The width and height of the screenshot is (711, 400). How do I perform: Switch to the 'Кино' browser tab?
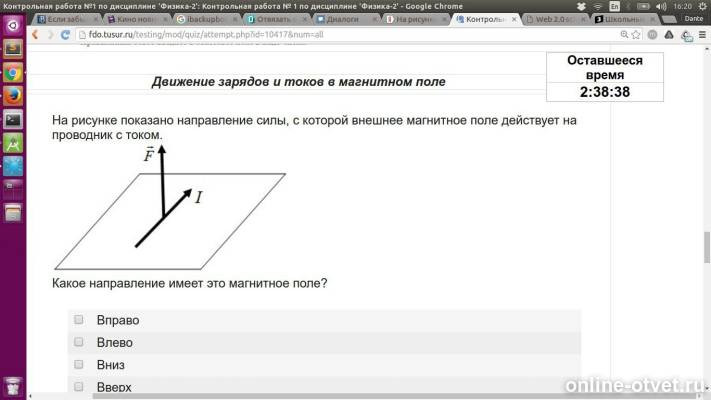click(137, 20)
